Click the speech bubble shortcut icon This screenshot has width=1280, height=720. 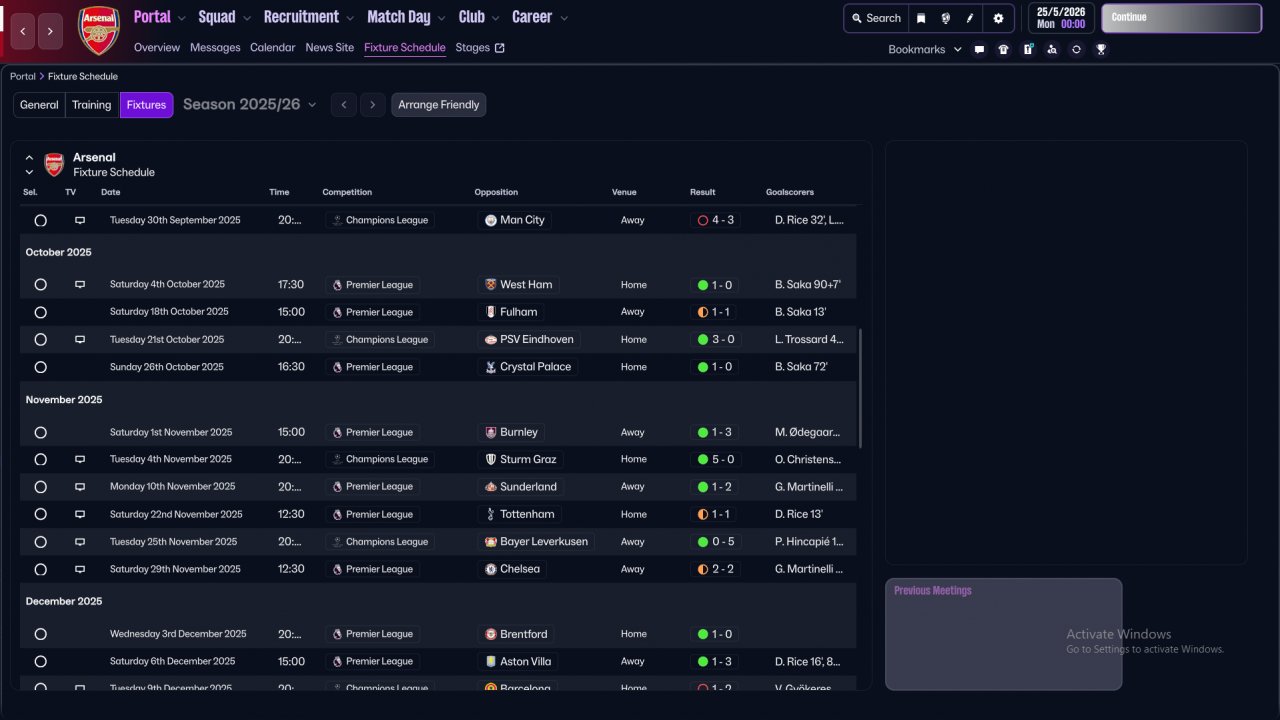(x=979, y=49)
